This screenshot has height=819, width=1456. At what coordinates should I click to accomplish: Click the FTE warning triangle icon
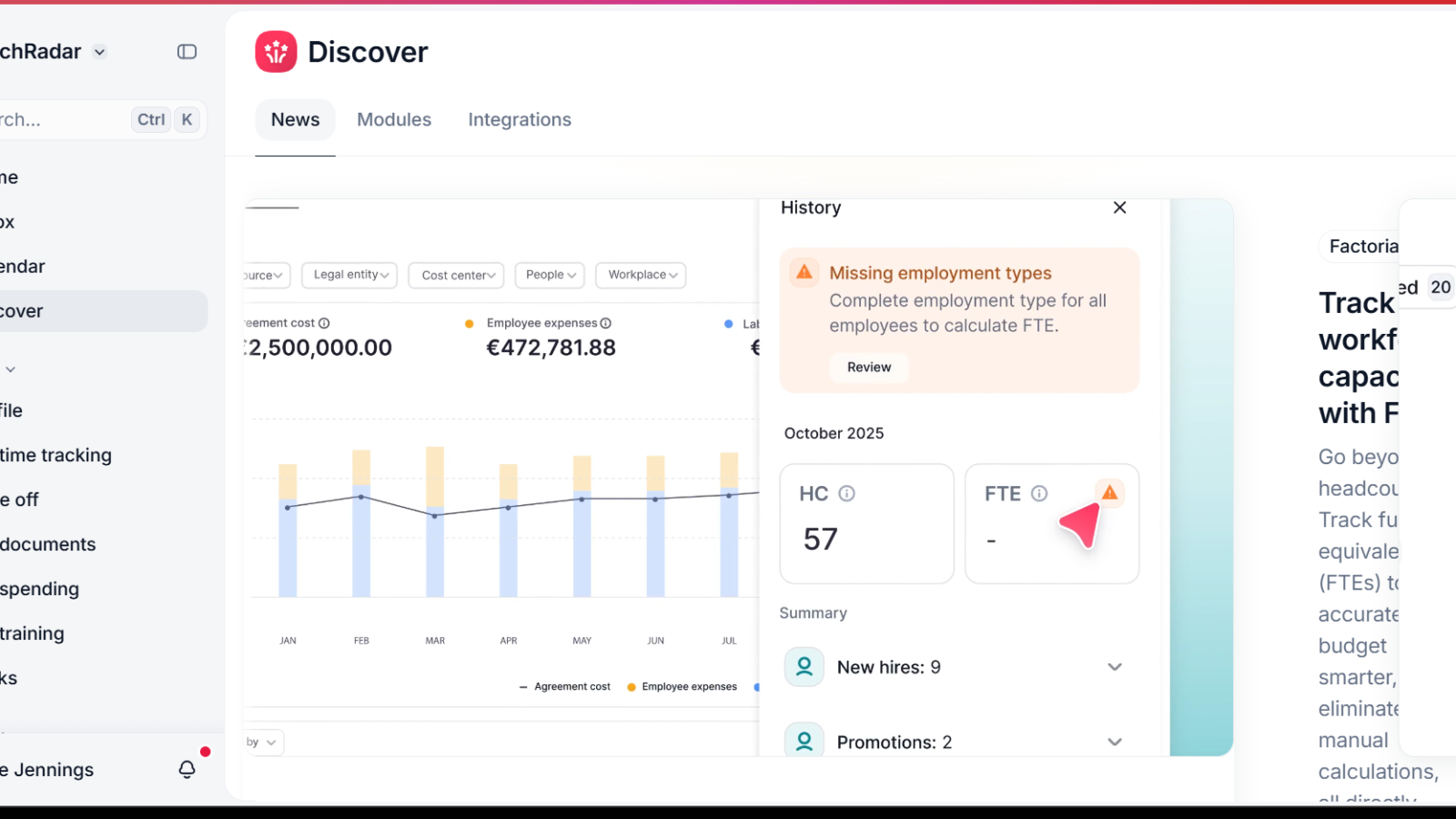tap(1109, 492)
